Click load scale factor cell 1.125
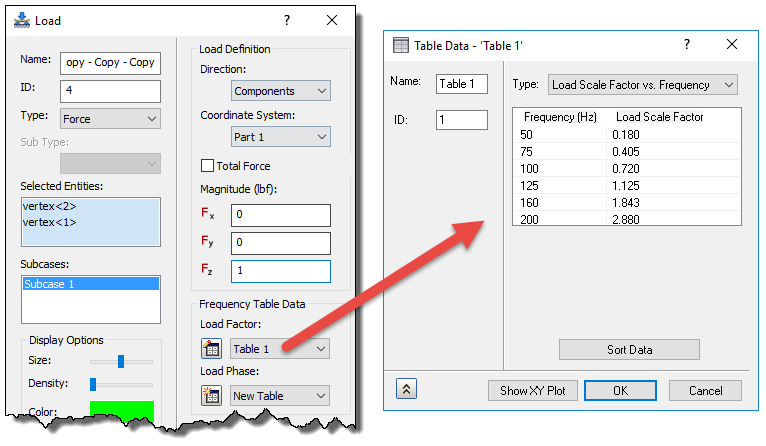 [674, 186]
